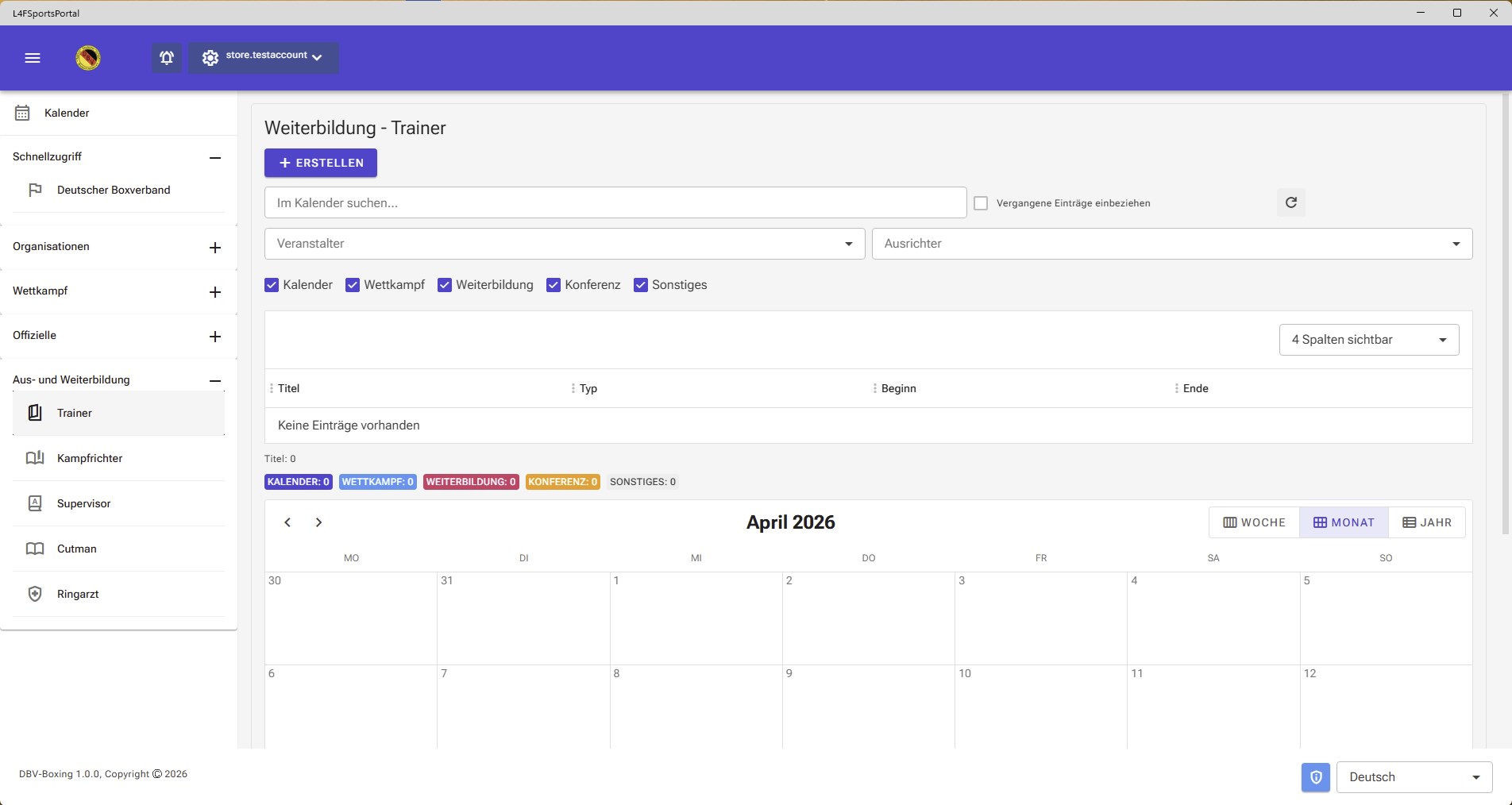Open Supervisor section icon
1512x805 pixels.
point(35,503)
